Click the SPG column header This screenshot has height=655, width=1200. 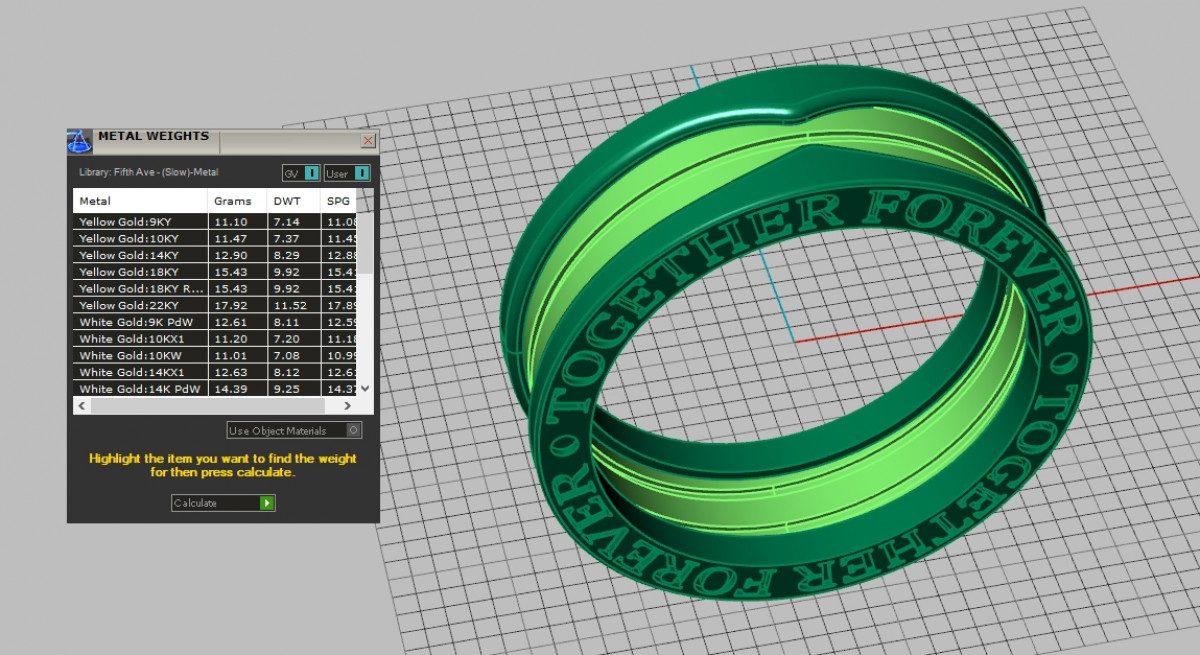340,201
